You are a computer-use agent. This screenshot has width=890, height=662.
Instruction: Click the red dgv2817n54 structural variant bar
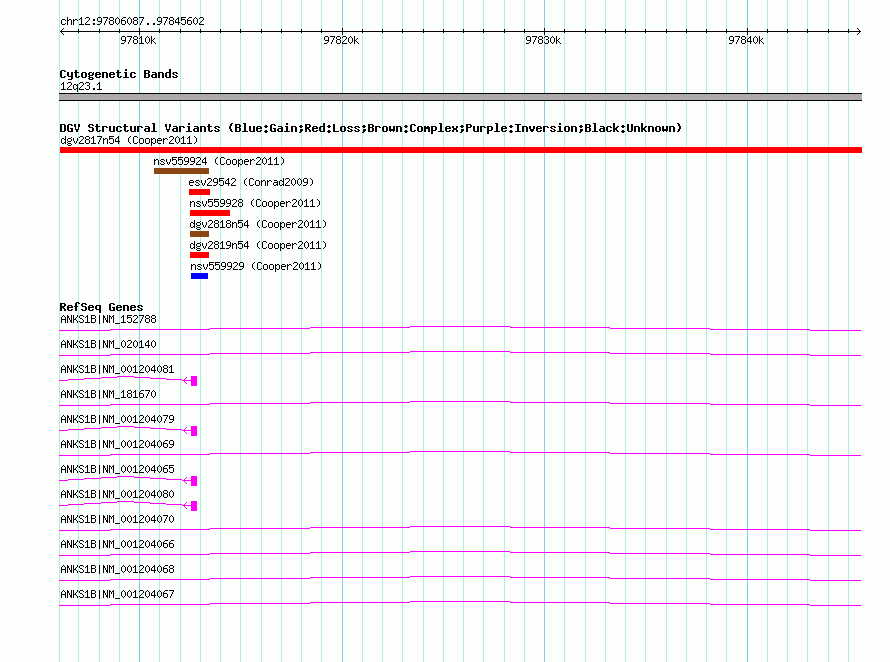pyautogui.click(x=460, y=150)
